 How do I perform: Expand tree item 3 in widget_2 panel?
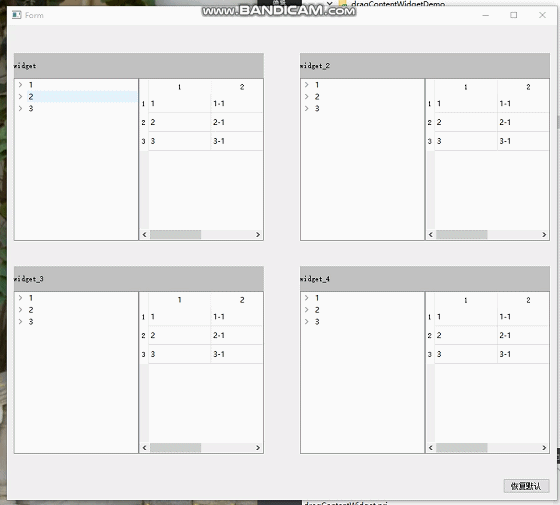306,108
